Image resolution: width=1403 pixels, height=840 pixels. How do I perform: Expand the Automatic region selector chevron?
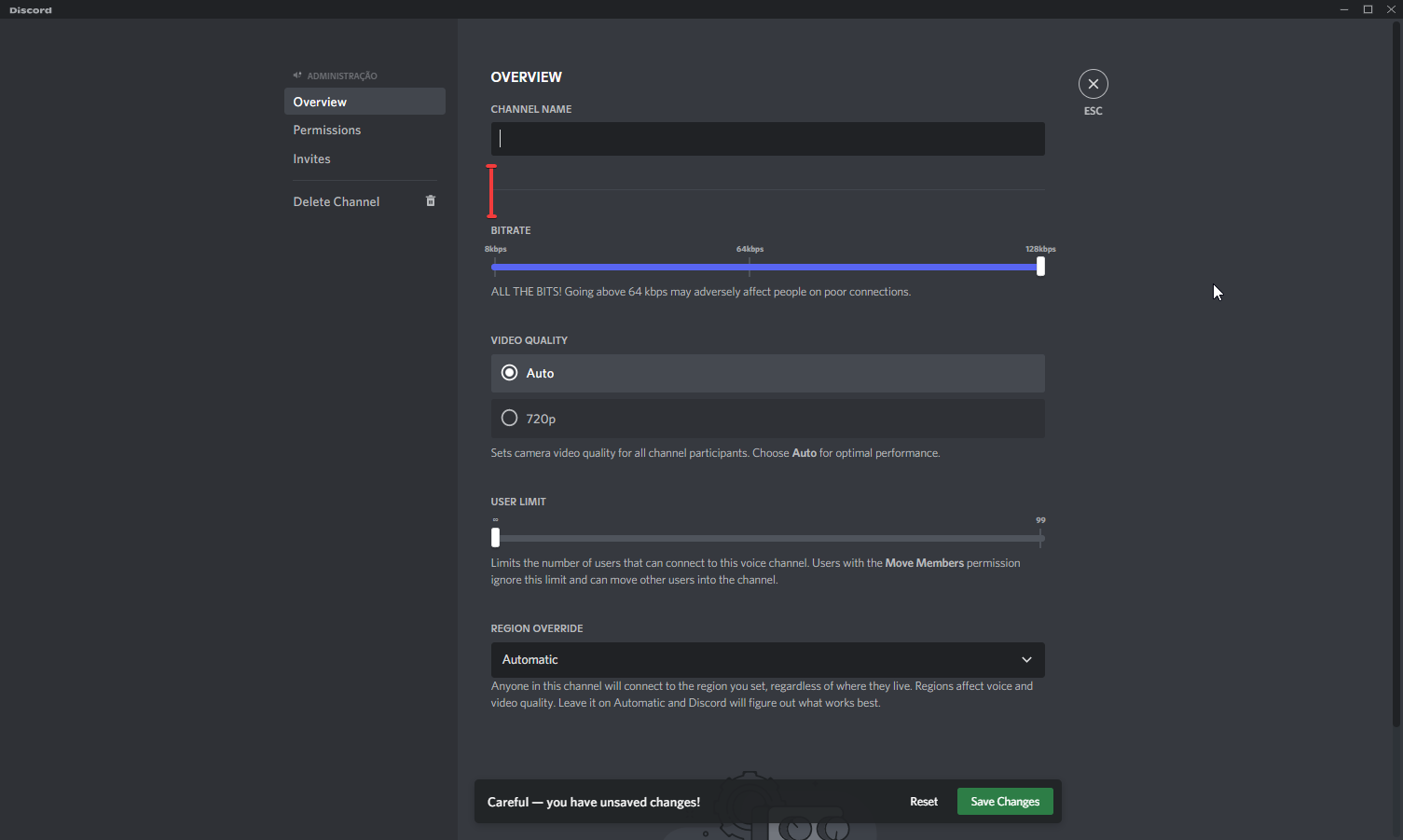point(1026,659)
